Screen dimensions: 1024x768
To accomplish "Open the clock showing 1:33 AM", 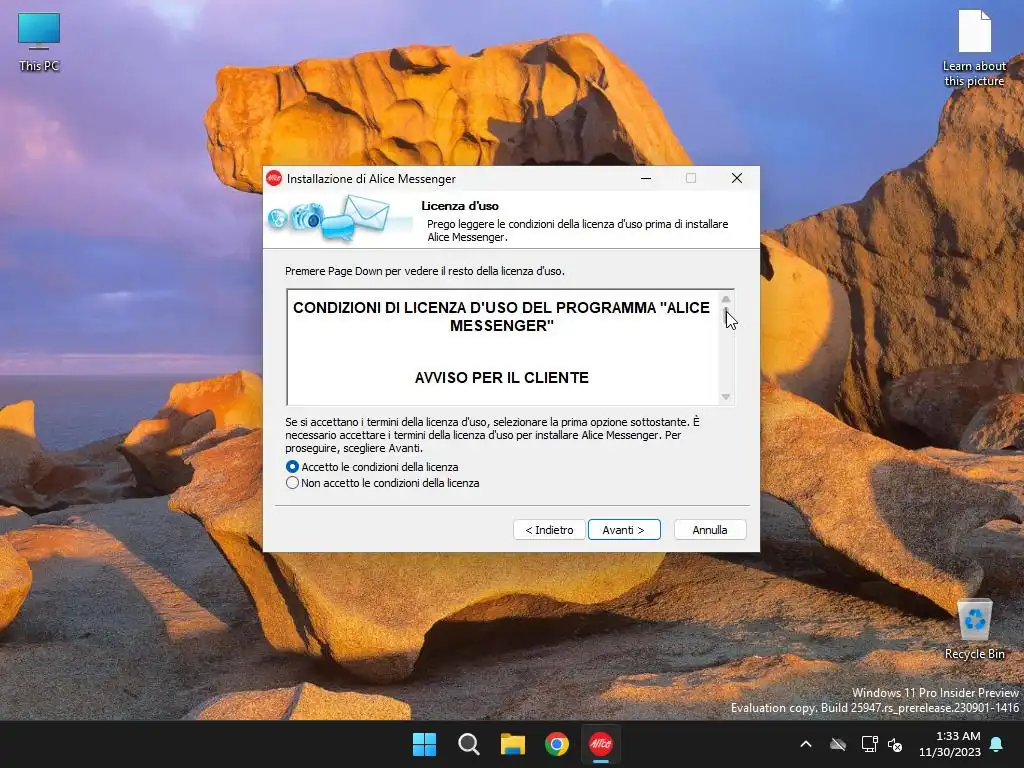I will pyautogui.click(x=950, y=744).
